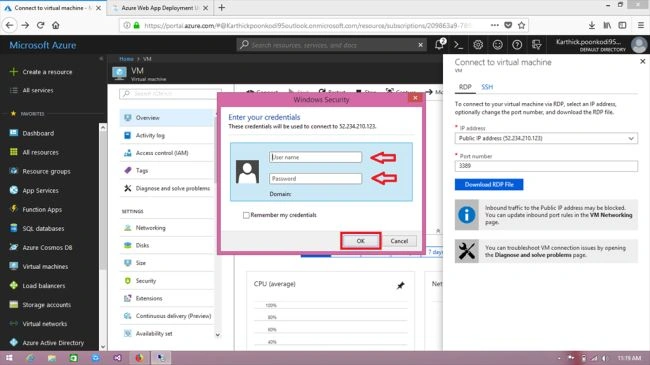Click OK in Windows Security dialog

click(x=360, y=241)
